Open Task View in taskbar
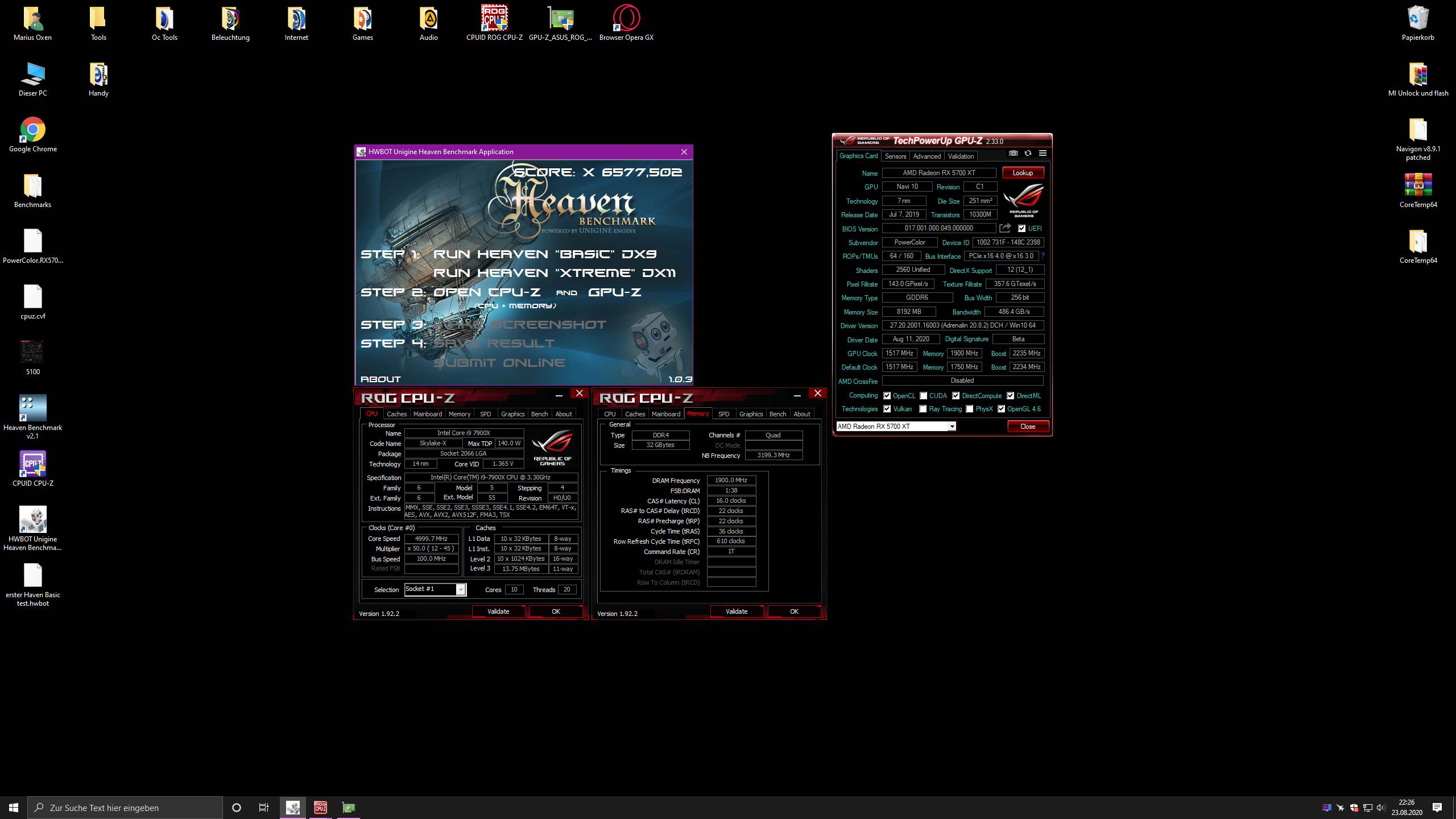The height and width of the screenshot is (819, 1456). point(264,808)
